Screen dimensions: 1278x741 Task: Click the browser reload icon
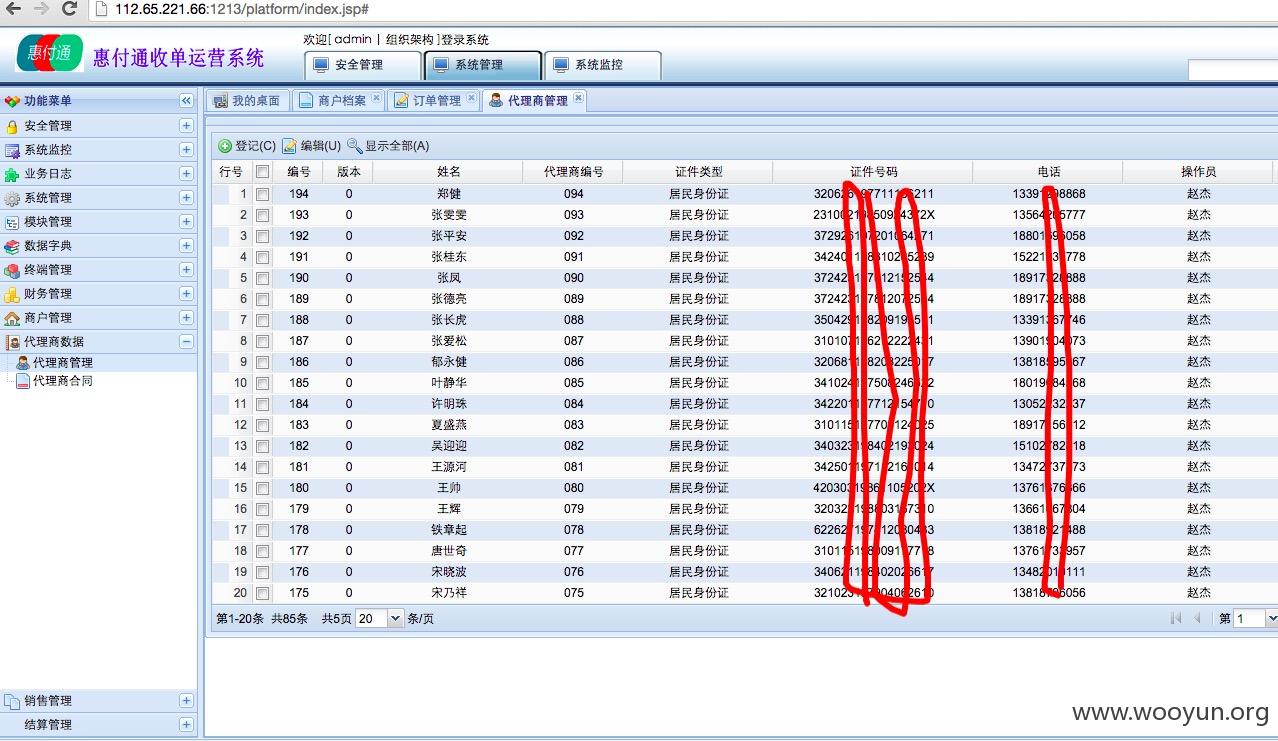coord(69,9)
